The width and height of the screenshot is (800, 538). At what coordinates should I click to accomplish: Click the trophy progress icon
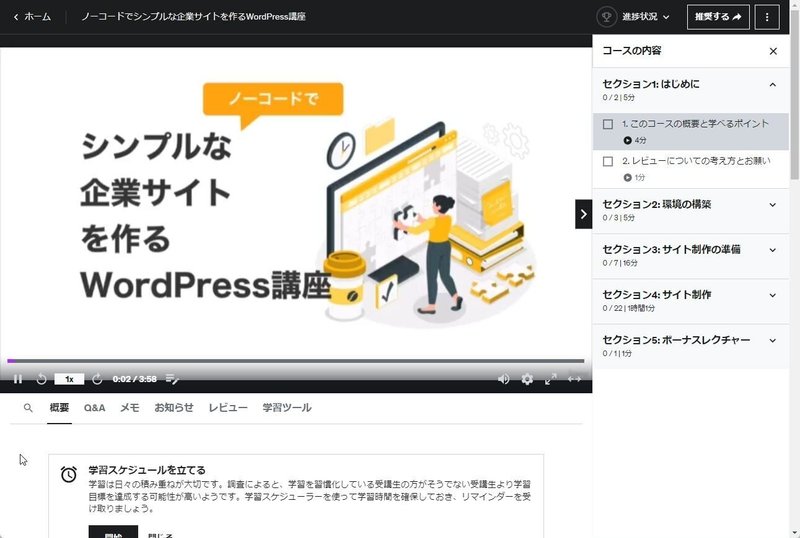[x=607, y=17]
